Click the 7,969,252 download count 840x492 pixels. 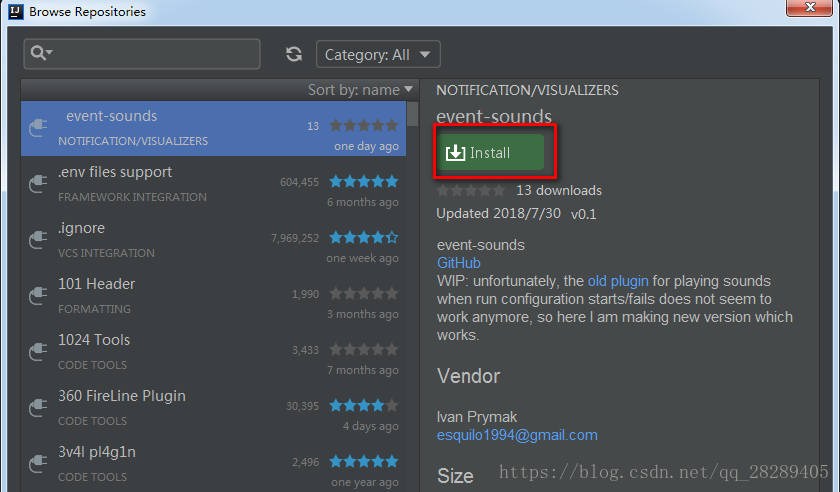coord(295,238)
